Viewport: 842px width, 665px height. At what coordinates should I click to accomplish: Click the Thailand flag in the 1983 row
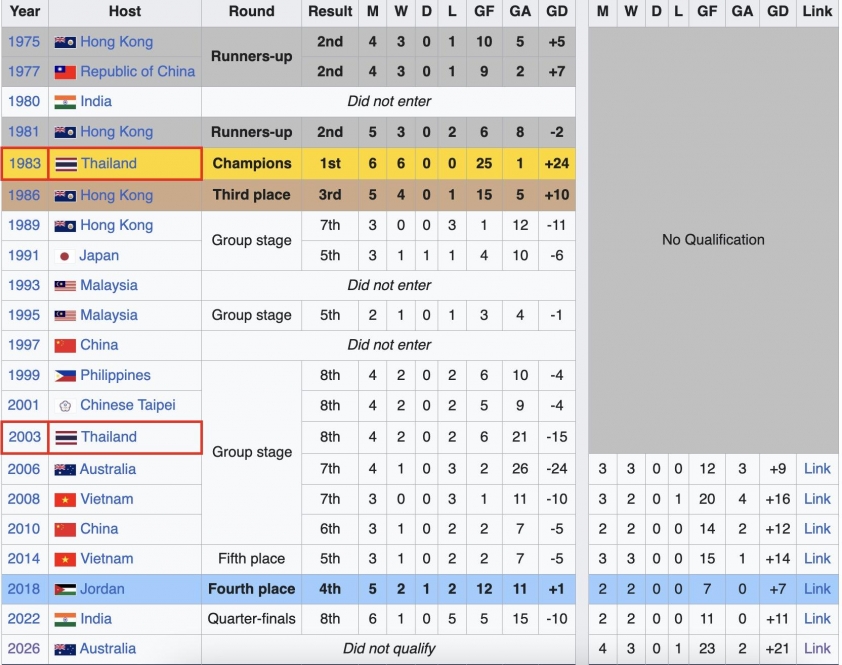(x=66, y=164)
